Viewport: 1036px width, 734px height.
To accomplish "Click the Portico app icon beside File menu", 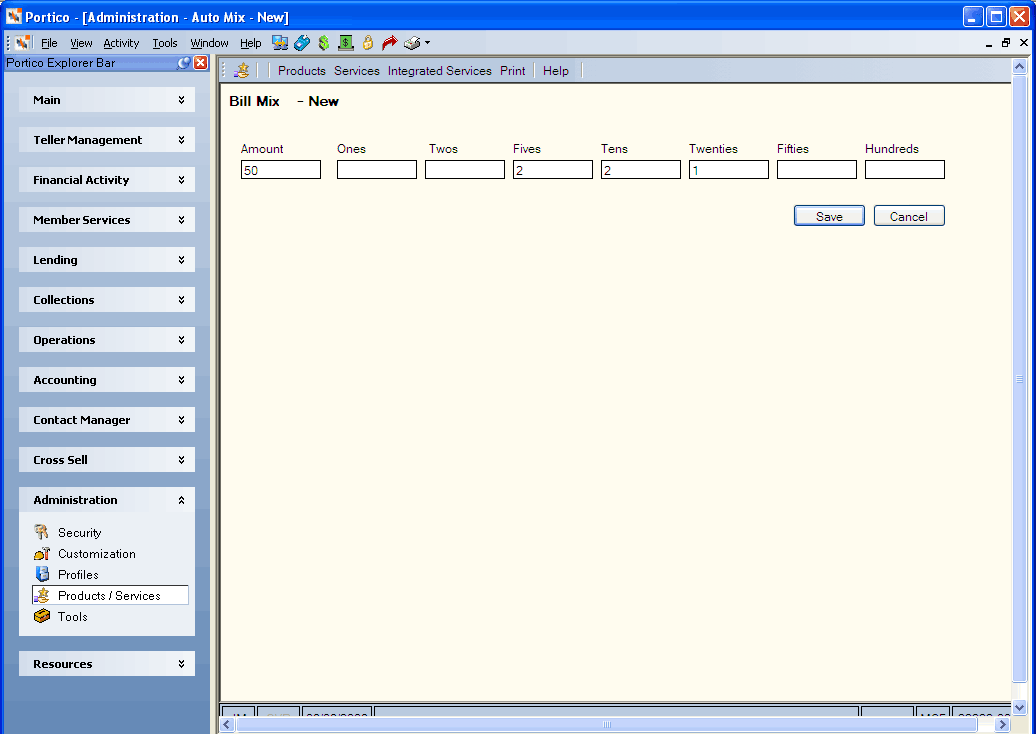I will click(x=23, y=43).
